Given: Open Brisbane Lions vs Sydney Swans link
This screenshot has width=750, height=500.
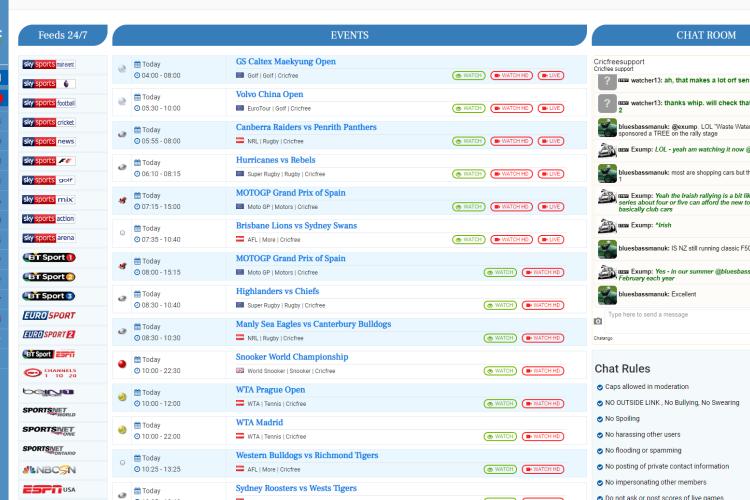Looking at the screenshot, I should pyautogui.click(x=297, y=225).
